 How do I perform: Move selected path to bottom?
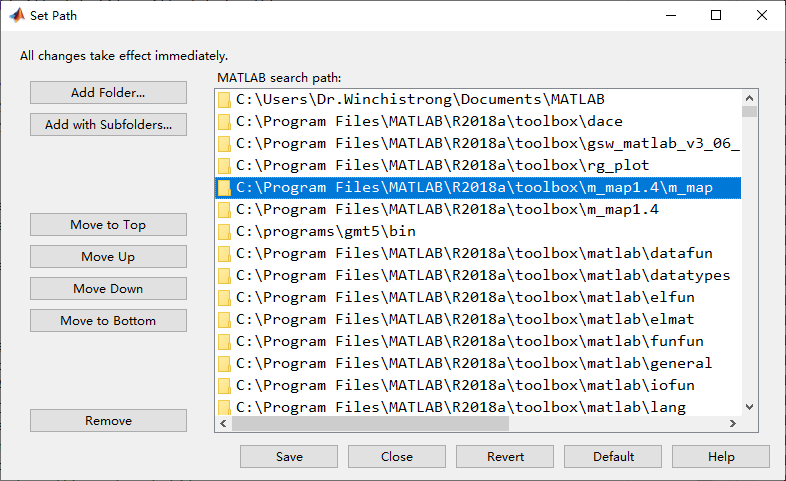[108, 321]
